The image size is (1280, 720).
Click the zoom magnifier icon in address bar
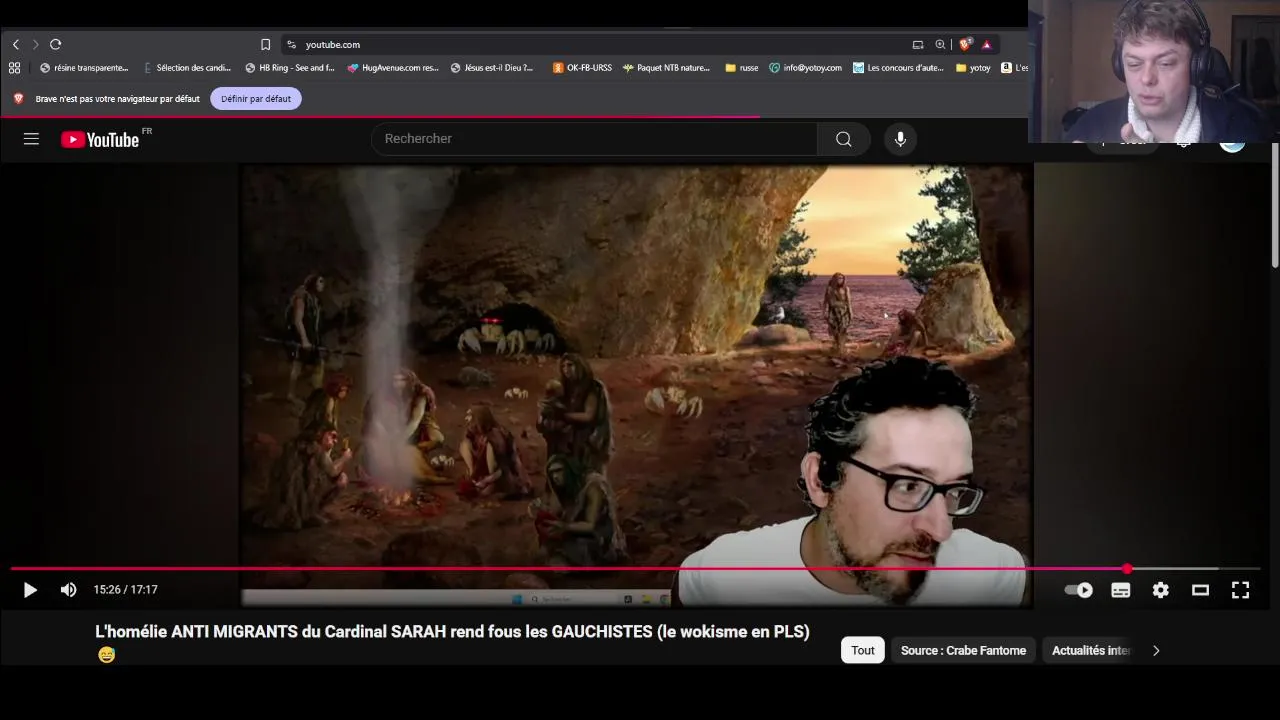[x=940, y=44]
